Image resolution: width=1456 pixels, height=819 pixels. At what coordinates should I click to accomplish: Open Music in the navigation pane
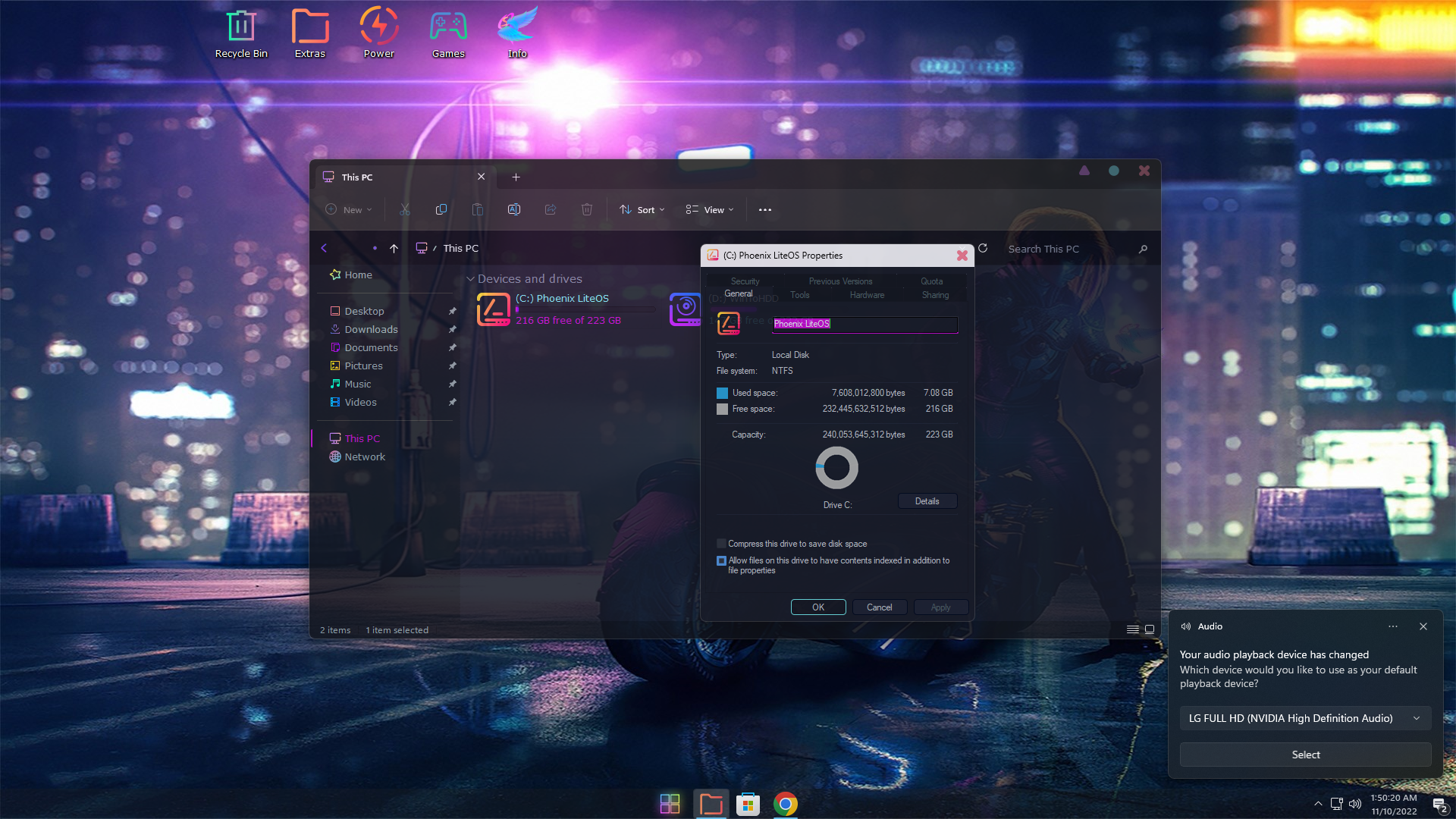pyautogui.click(x=350, y=384)
